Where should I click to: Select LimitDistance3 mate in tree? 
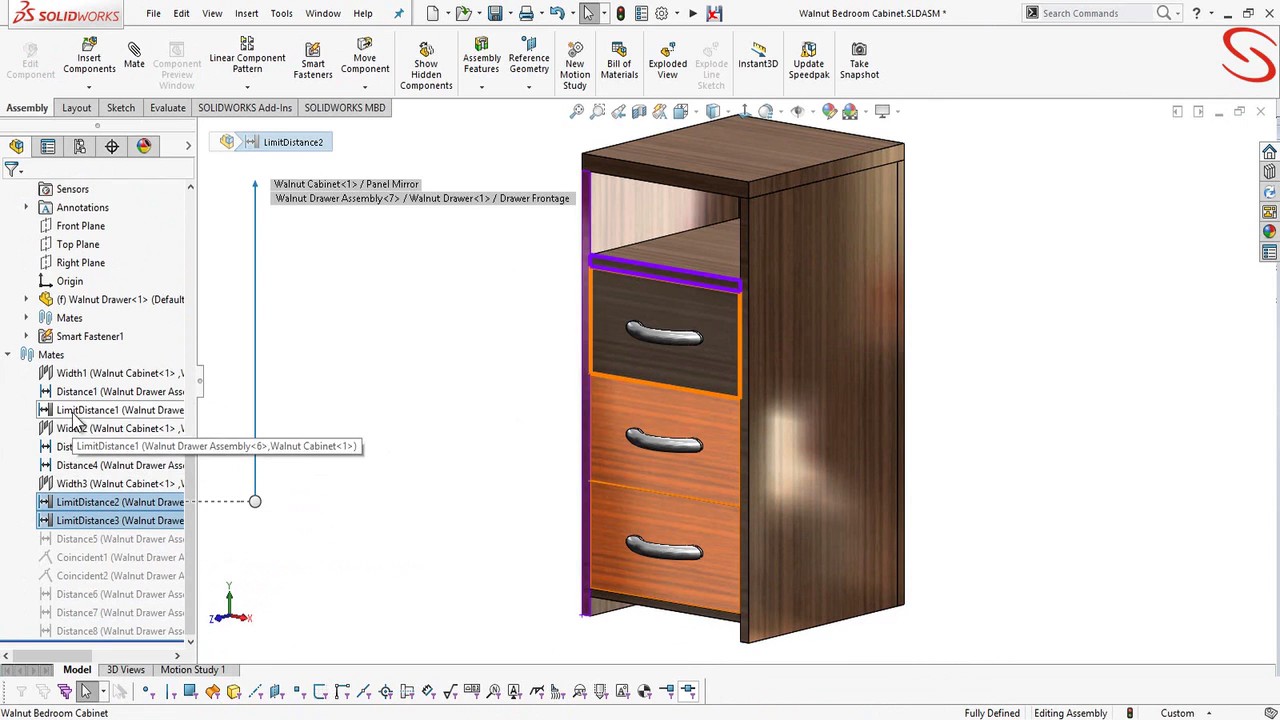click(x=111, y=521)
